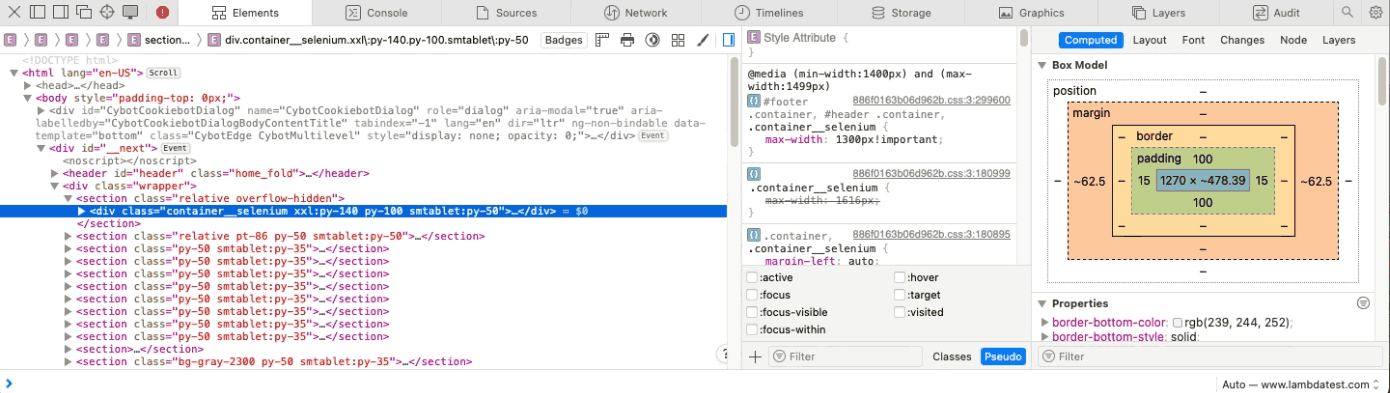
Task: Toggle the Pseudo button in styles footer
Action: tap(1003, 356)
